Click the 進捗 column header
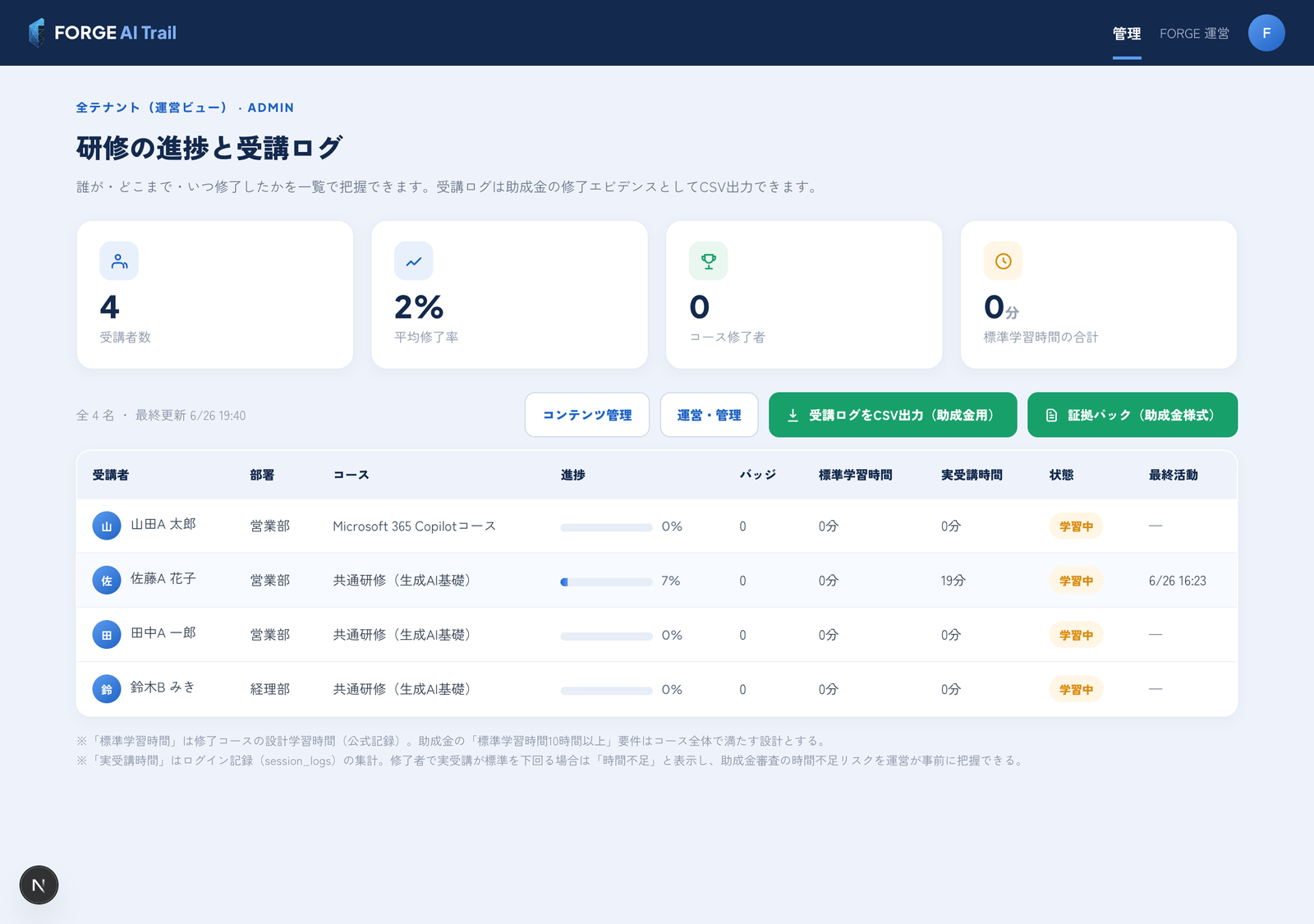1314x924 pixels. tap(572, 475)
